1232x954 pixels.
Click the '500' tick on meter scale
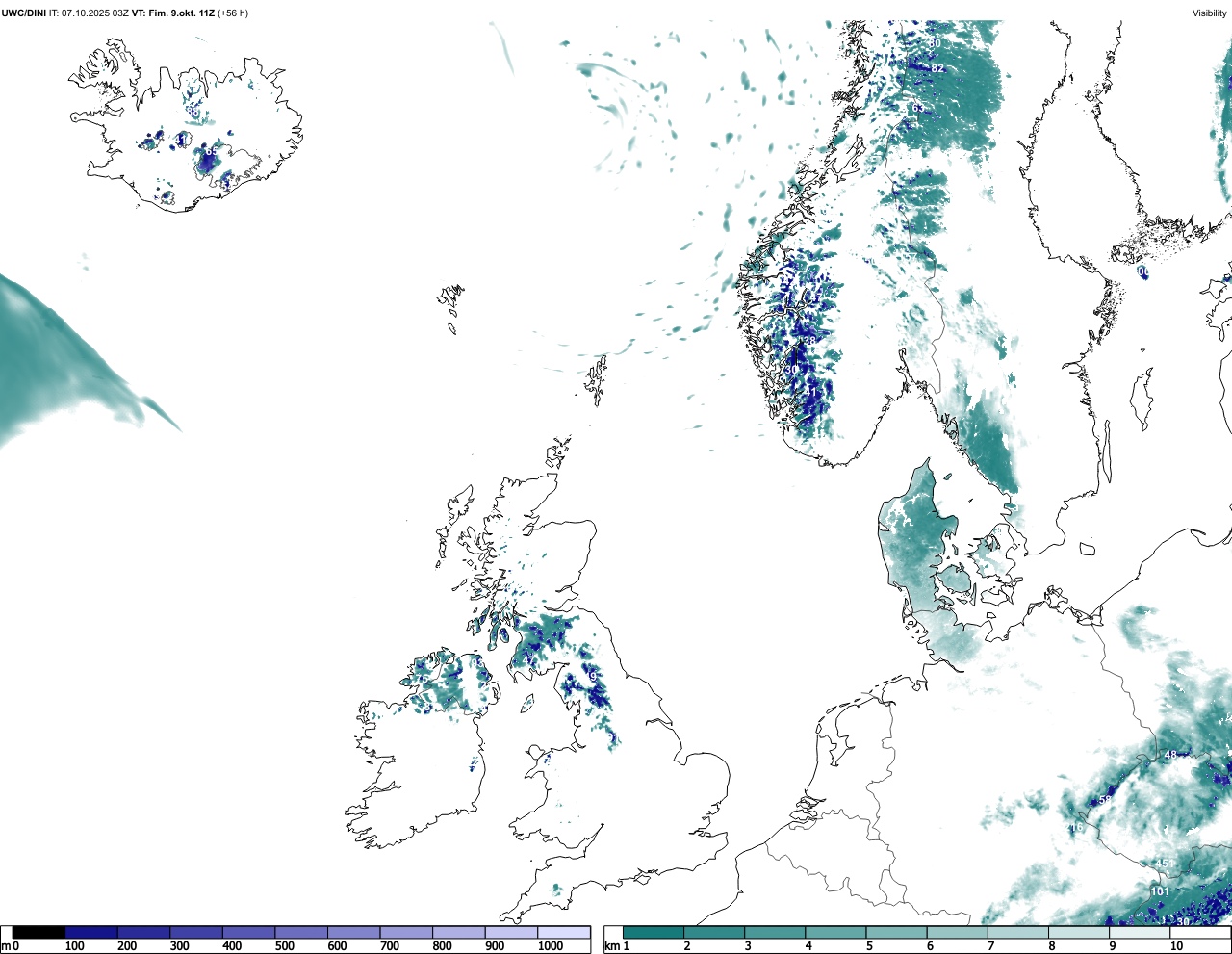click(284, 946)
